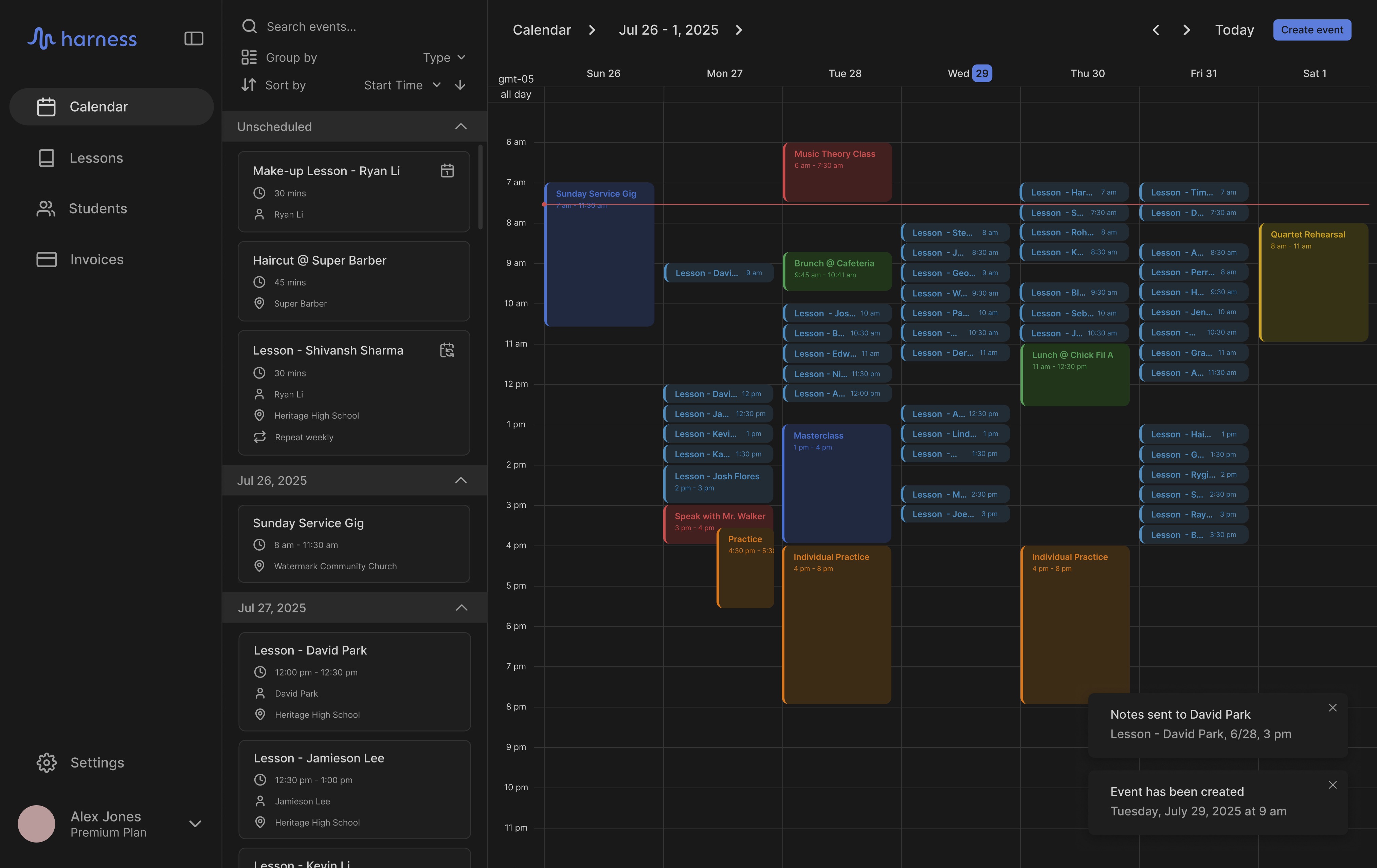
Task: Open Haircut @ Super Barber card
Action: click(354, 281)
